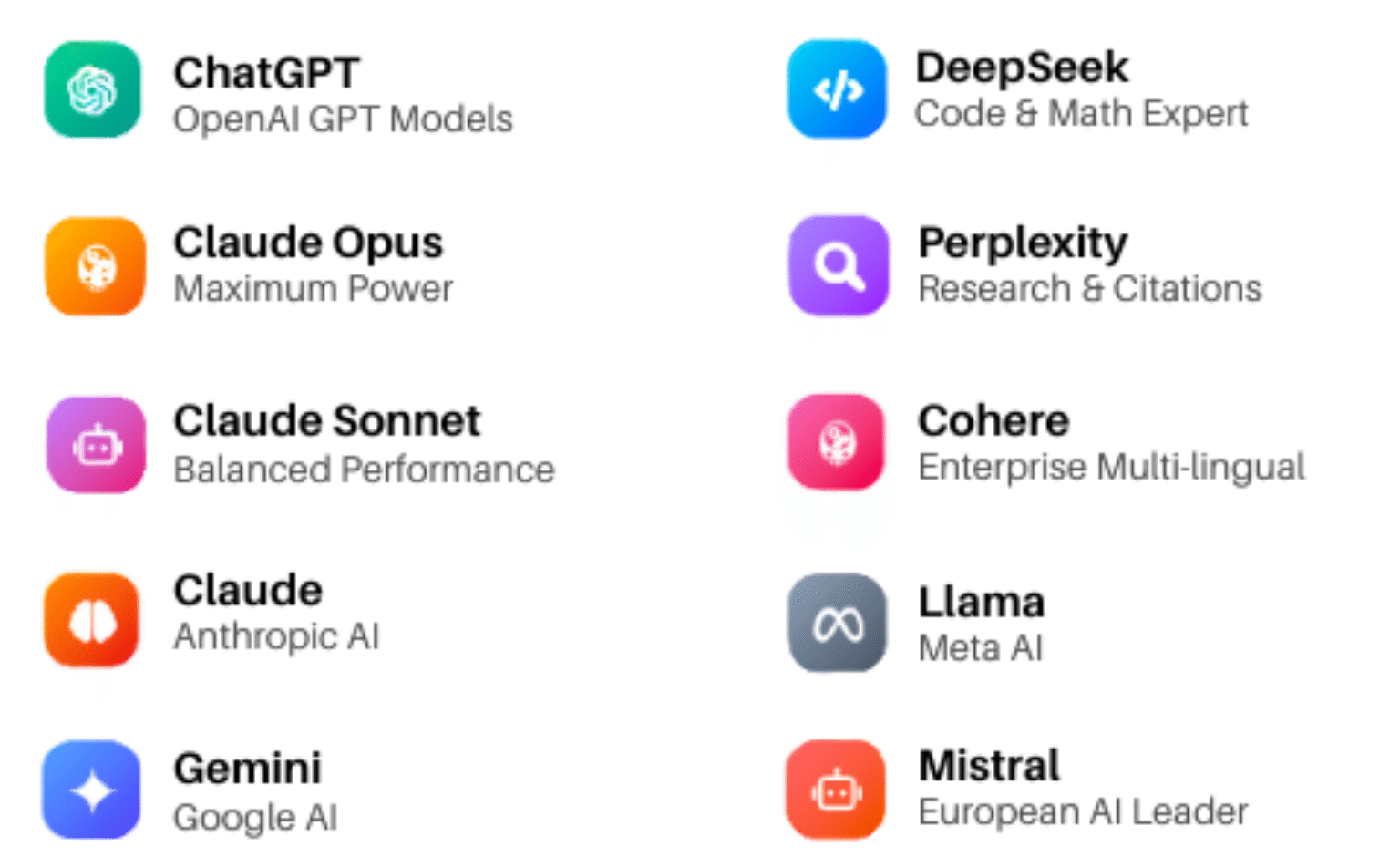Screen dimensions: 1400x868
Task: Click the Perplexity magnifying glass icon
Action: [x=838, y=265]
